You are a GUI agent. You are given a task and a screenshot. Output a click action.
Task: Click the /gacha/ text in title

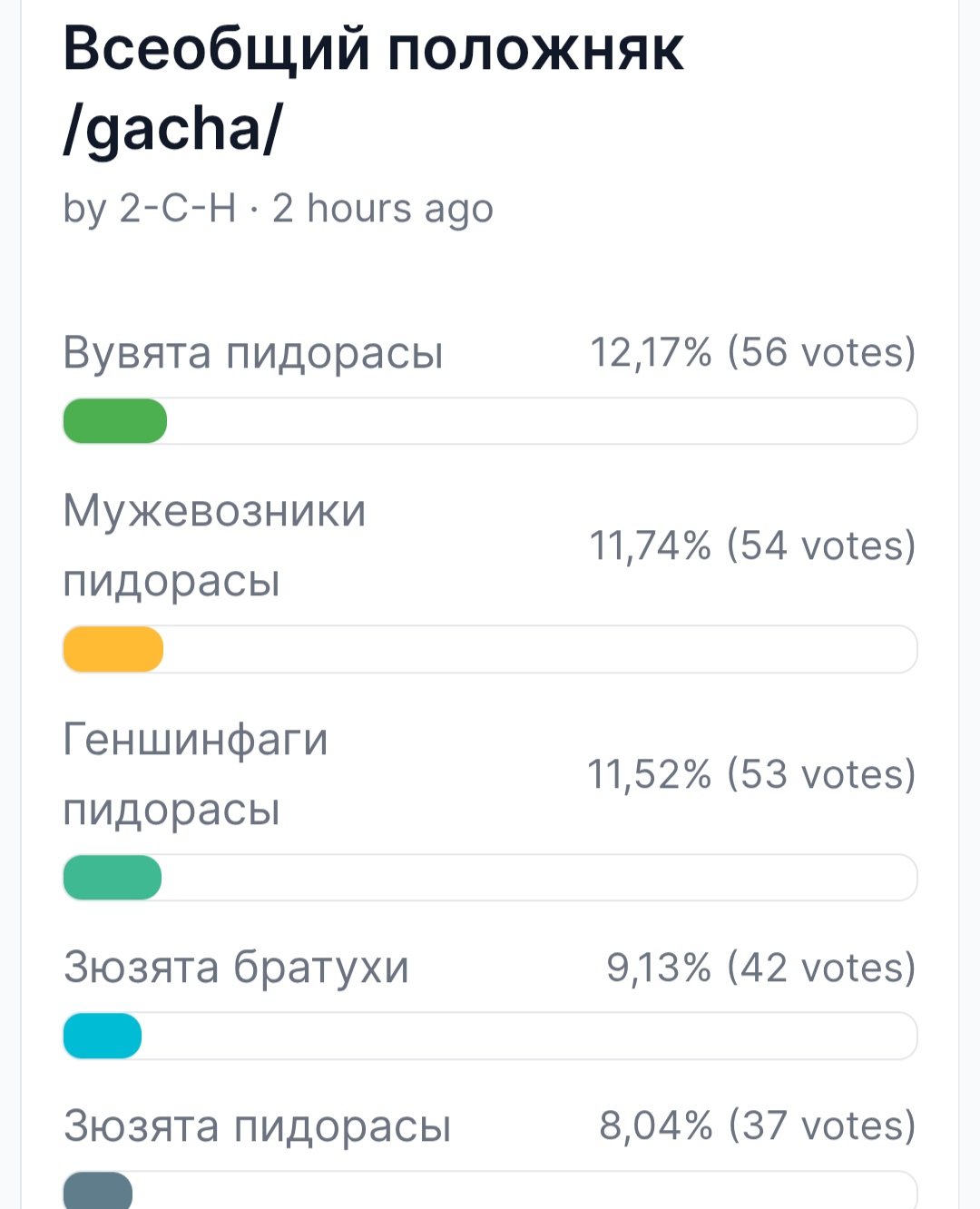pos(173,128)
